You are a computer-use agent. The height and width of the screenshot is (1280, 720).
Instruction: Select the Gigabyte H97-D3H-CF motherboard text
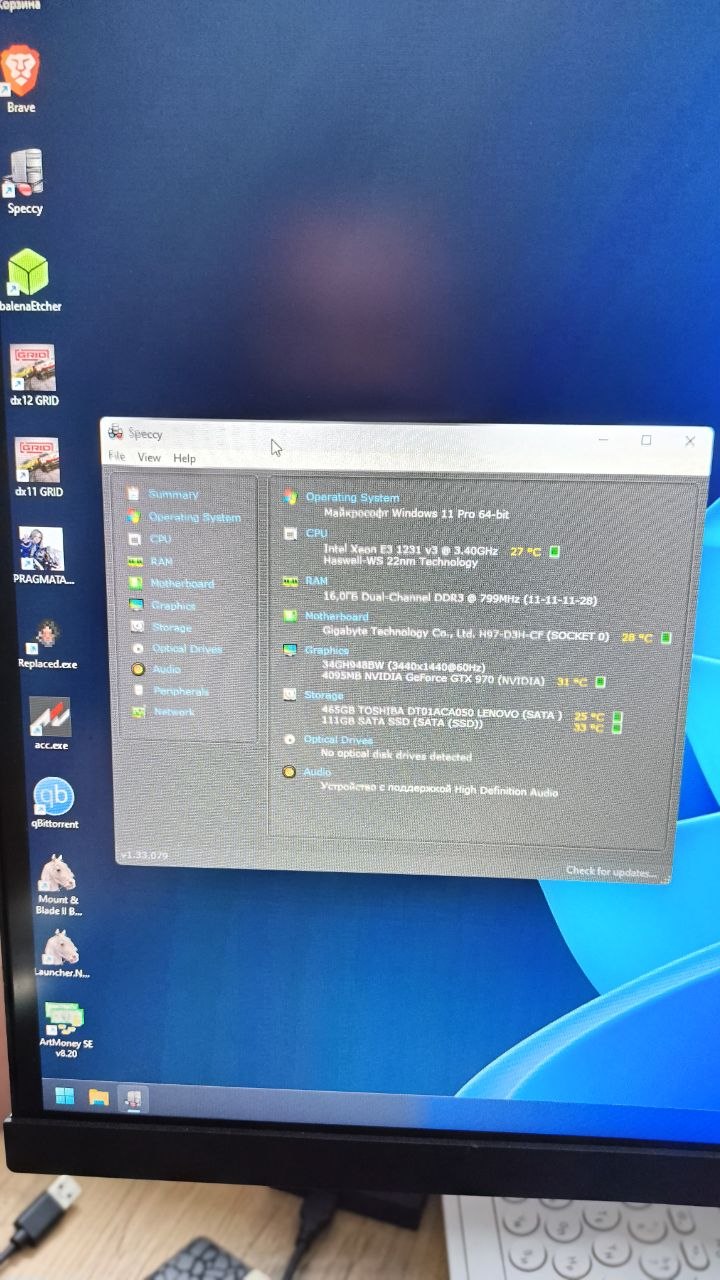point(465,636)
